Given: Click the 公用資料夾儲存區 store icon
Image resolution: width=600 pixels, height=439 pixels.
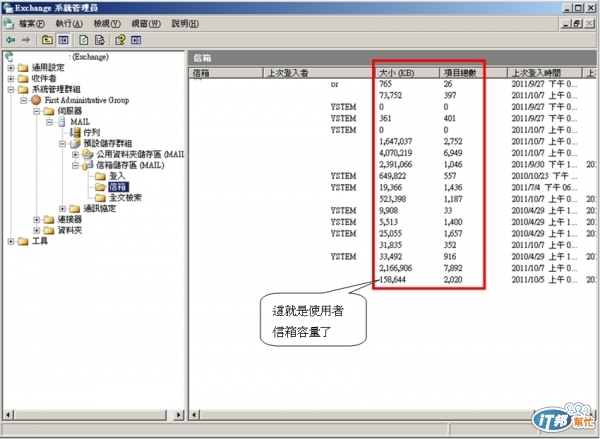Looking at the screenshot, I should pos(88,154).
